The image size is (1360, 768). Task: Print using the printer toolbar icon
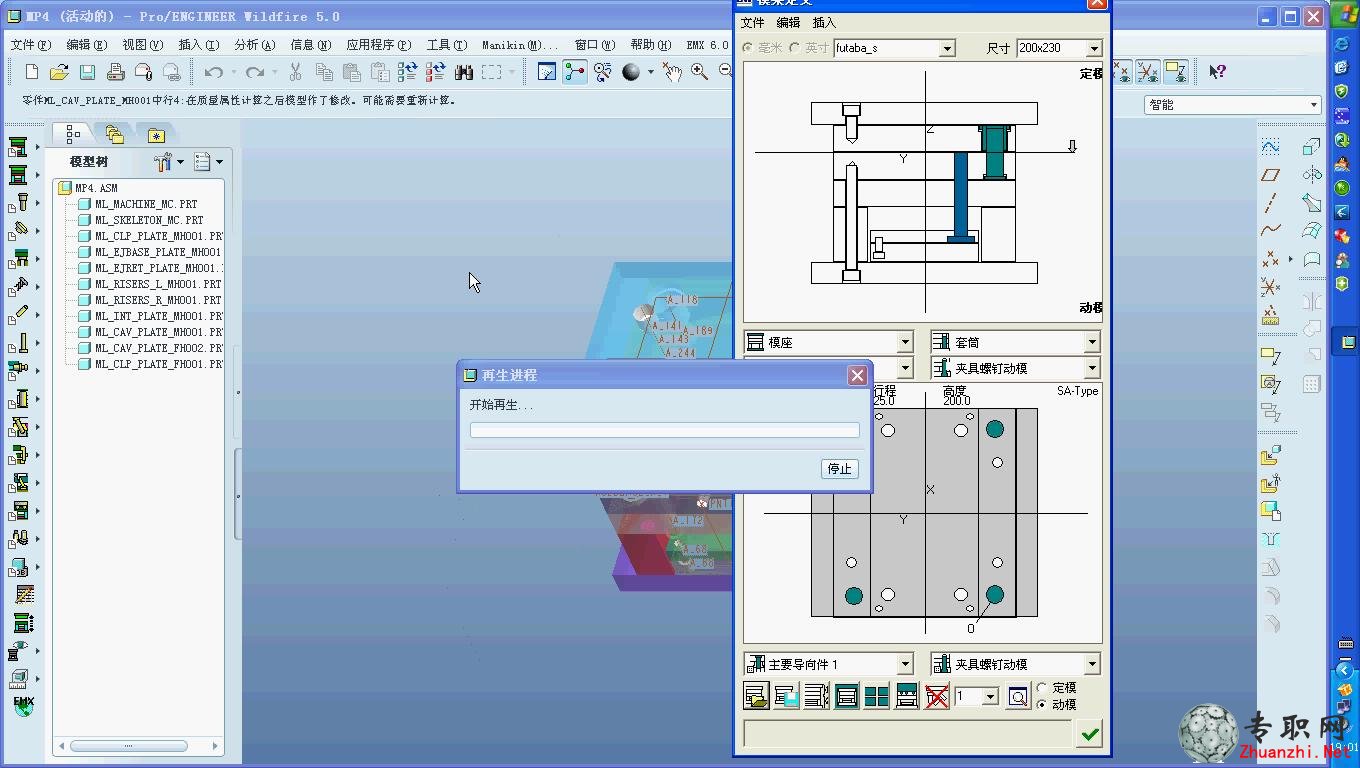115,72
